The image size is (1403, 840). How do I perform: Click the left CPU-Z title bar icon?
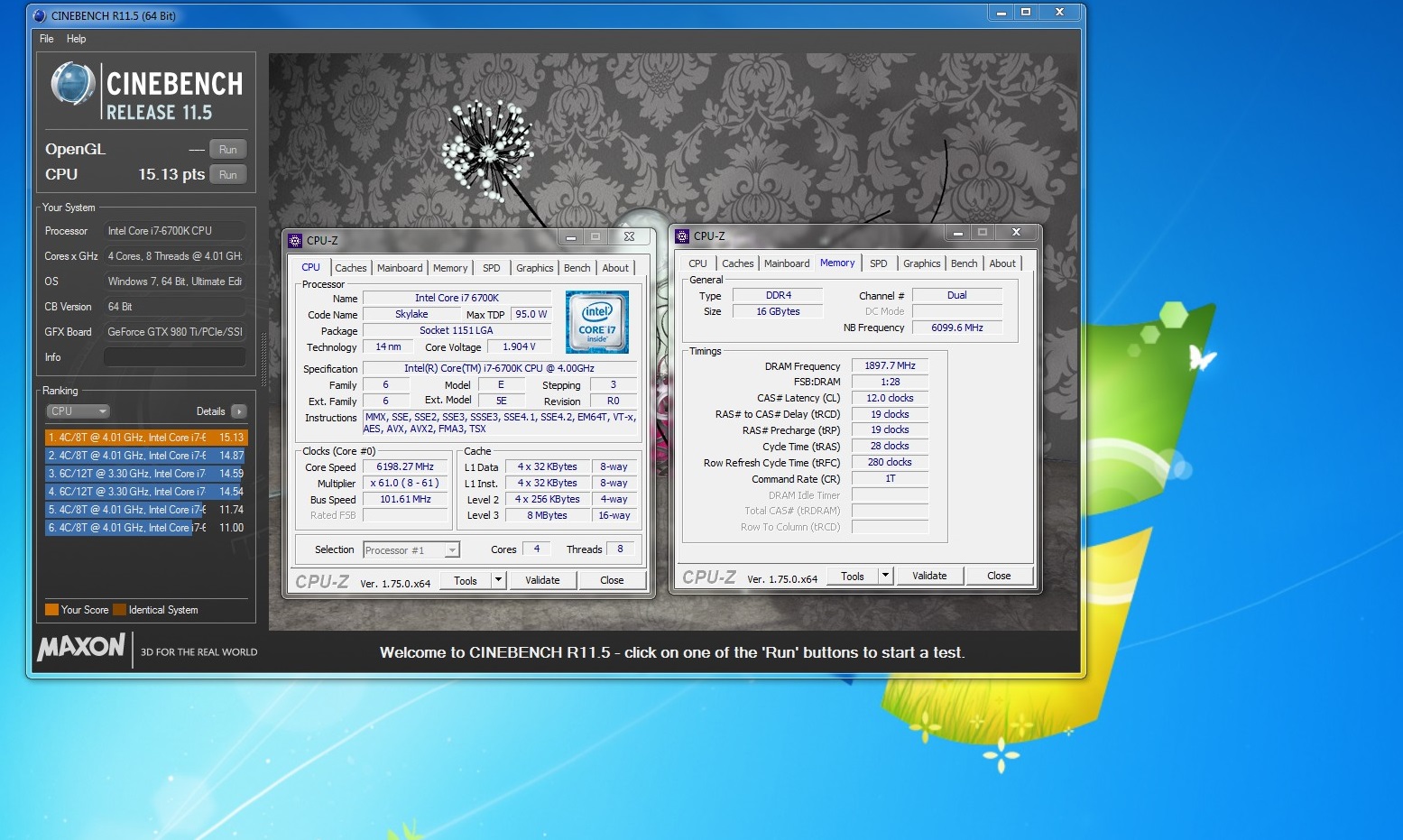(295, 241)
